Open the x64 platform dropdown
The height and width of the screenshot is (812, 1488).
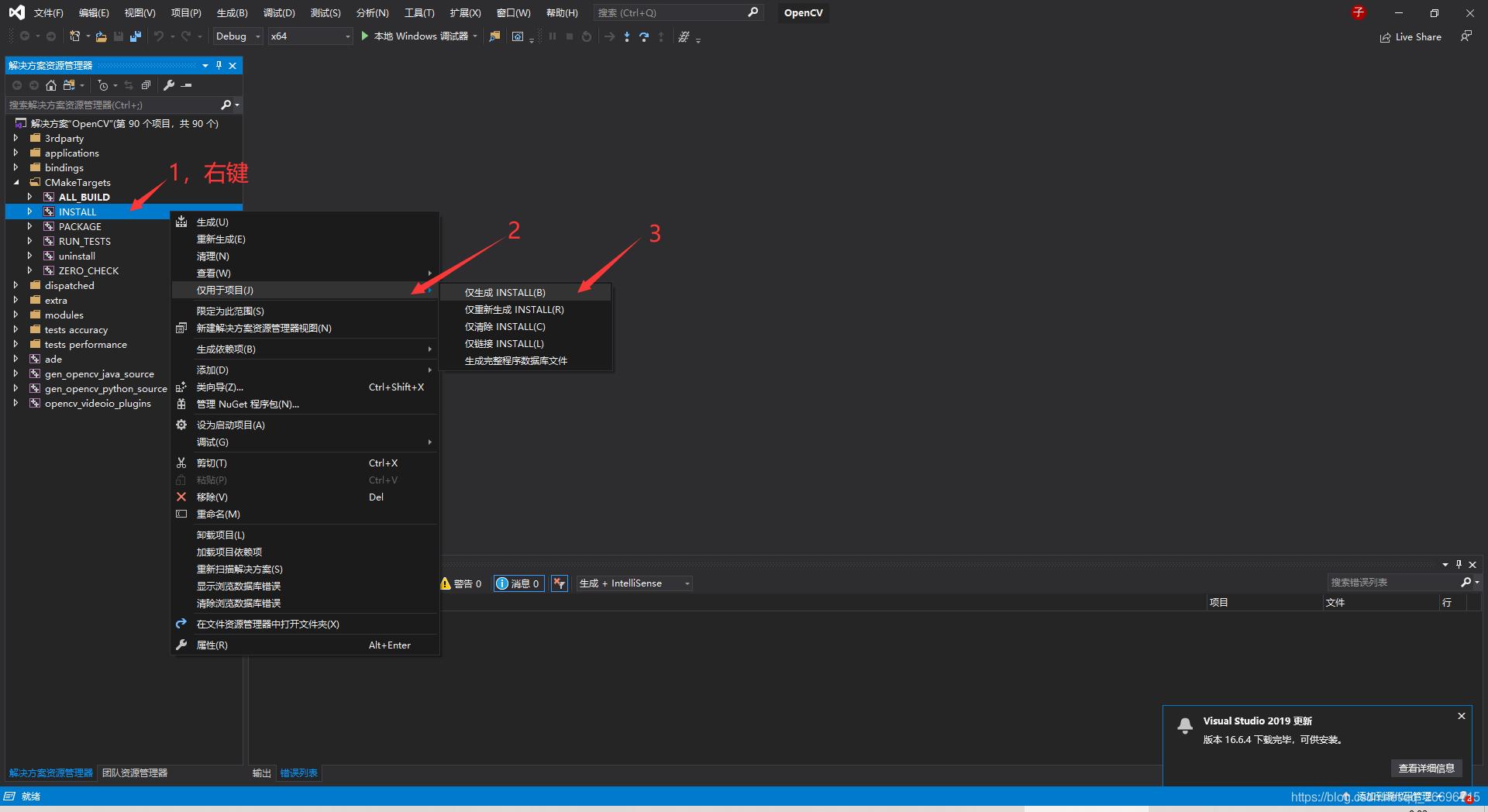(x=310, y=36)
